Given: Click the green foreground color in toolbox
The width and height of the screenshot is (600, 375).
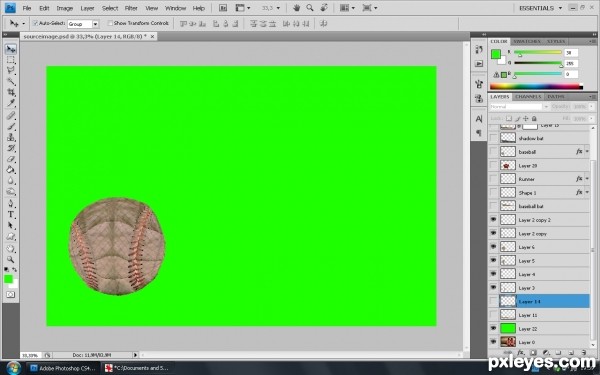Looking at the screenshot, I should tap(8, 279).
